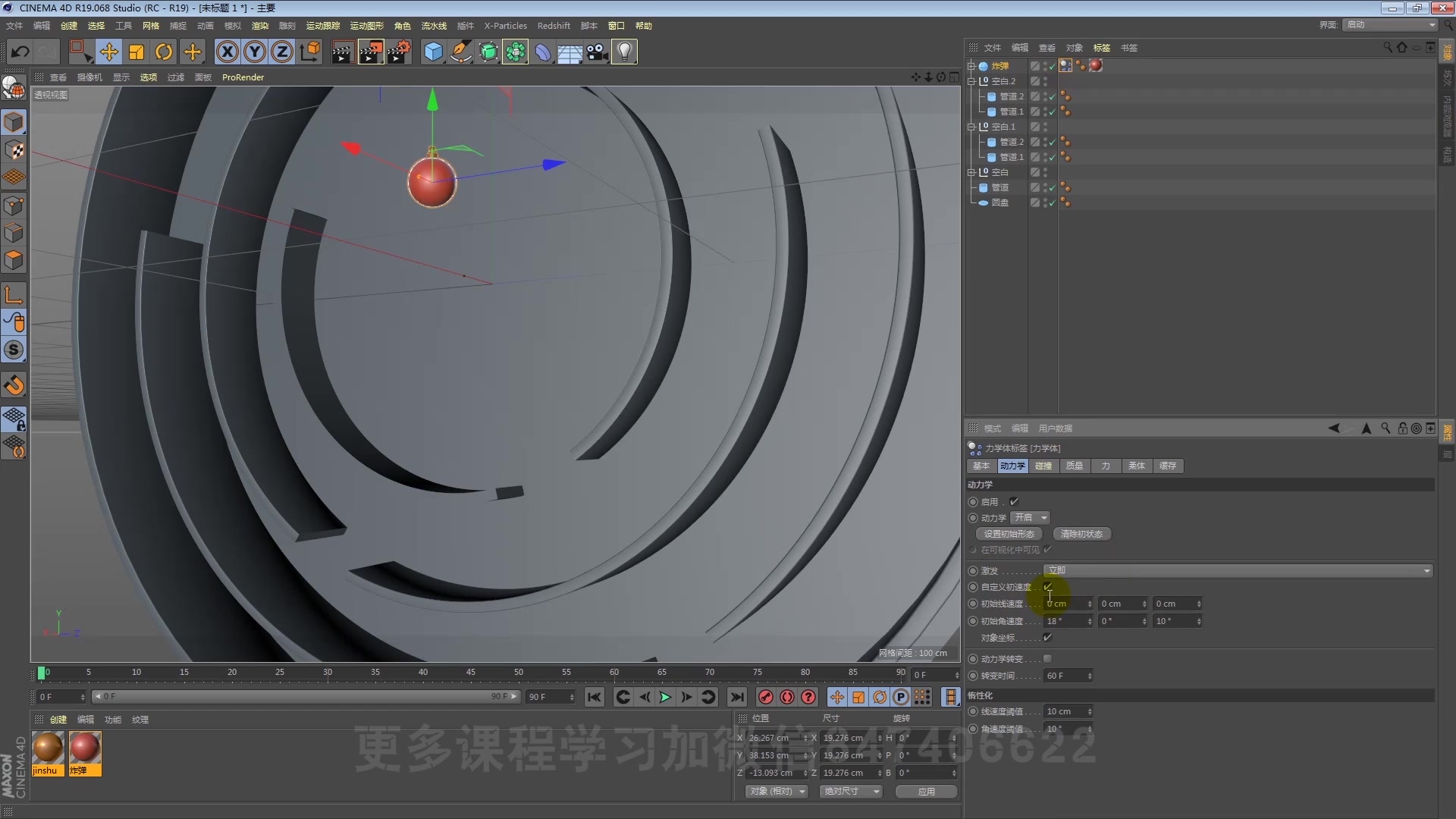Collapse the 空白.2 null tree group

tap(971, 81)
